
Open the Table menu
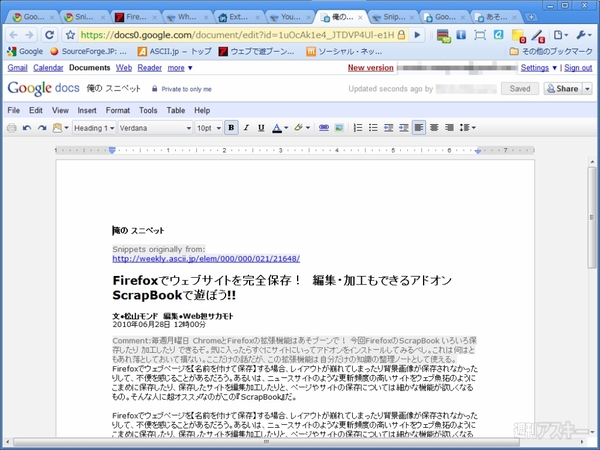176,111
